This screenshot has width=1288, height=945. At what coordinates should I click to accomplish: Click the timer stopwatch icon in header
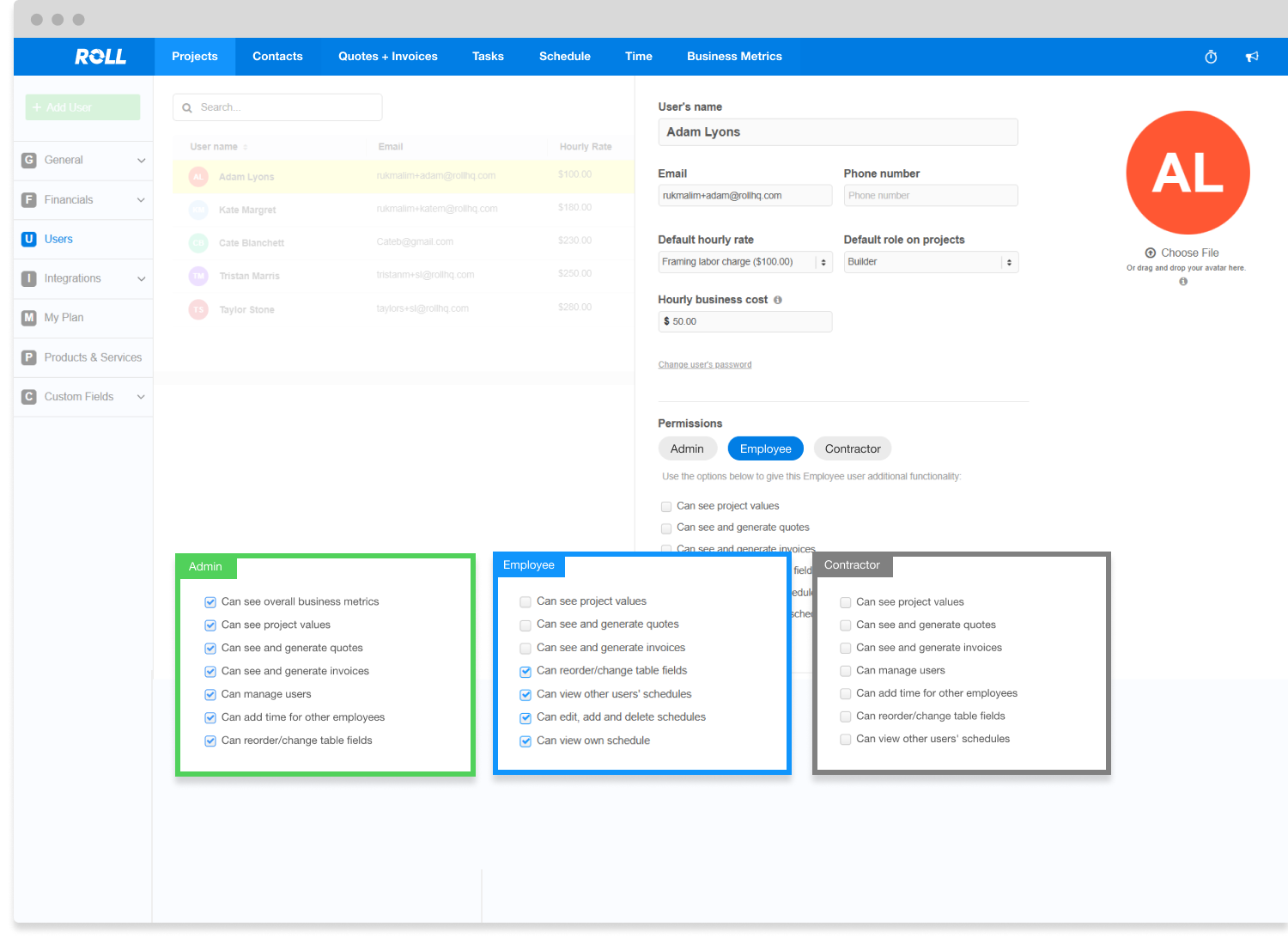point(1211,57)
